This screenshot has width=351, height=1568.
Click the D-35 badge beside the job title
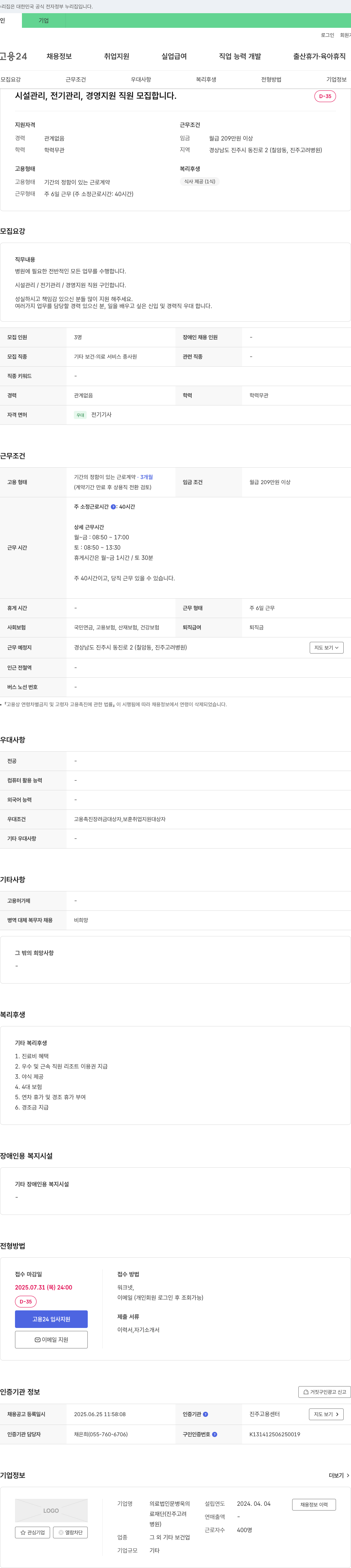[x=325, y=96]
